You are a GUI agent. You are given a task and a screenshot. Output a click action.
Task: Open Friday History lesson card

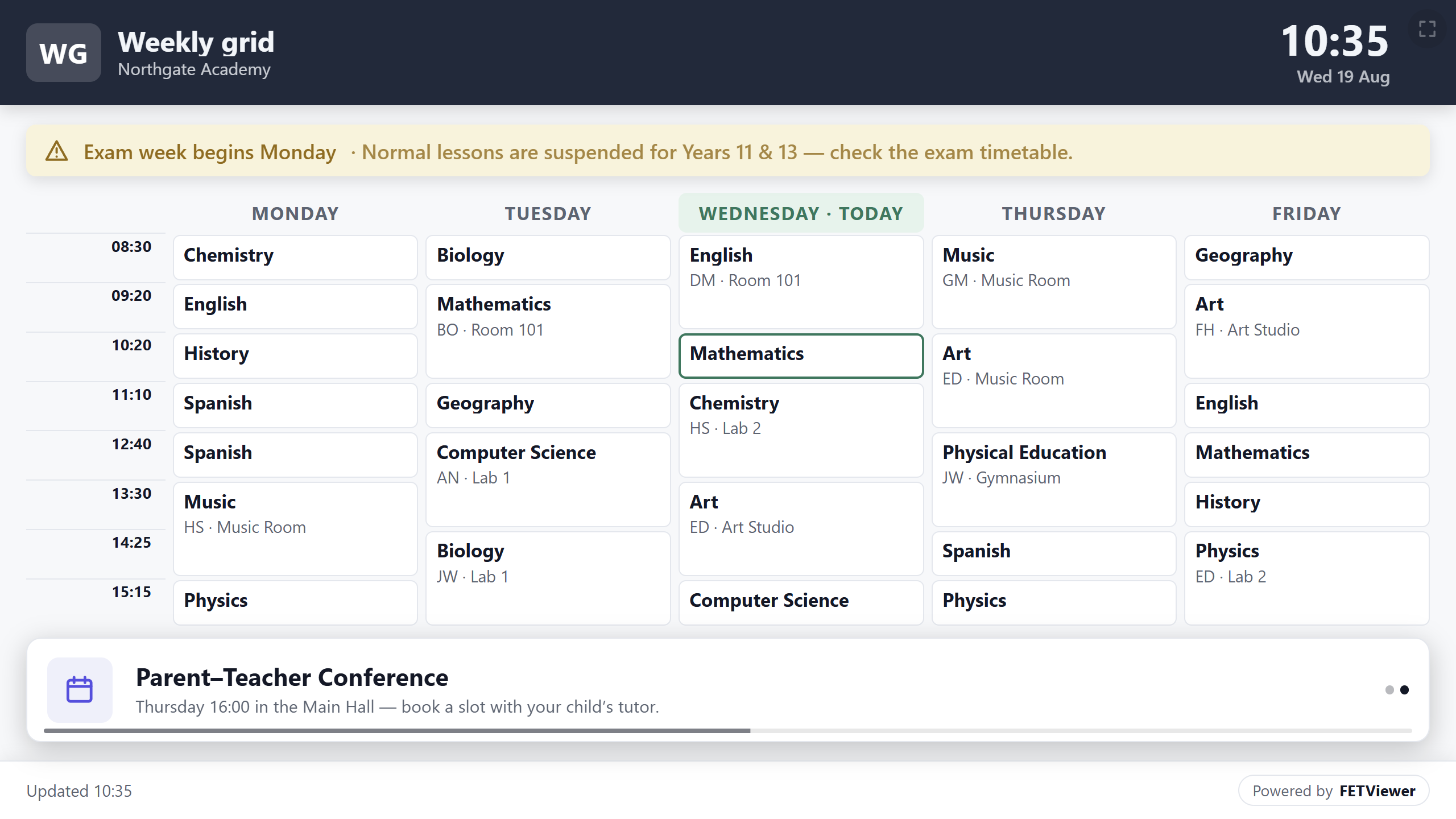(x=1307, y=504)
